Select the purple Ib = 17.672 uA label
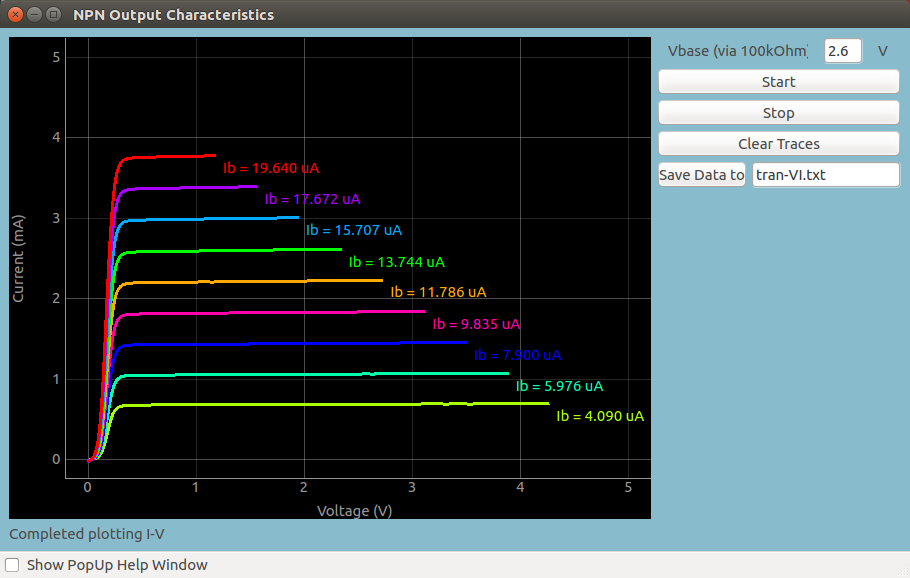910x578 pixels. [312, 199]
